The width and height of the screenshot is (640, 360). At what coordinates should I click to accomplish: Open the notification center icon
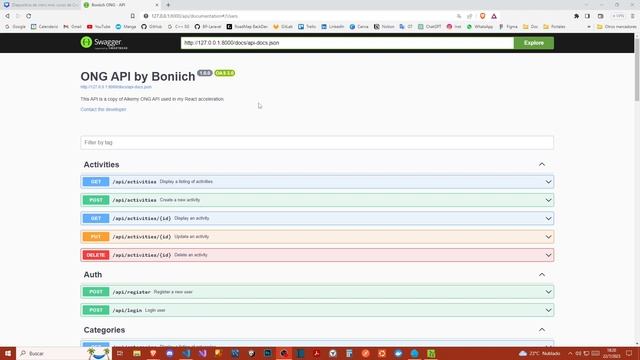629,353
